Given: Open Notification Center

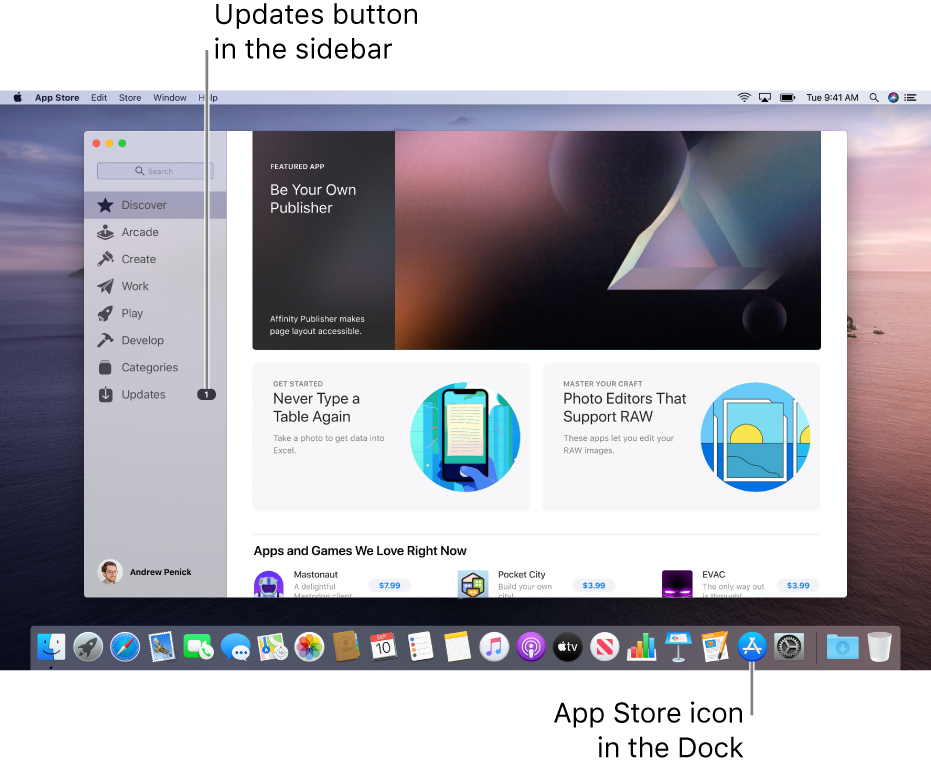Looking at the screenshot, I should click(911, 97).
